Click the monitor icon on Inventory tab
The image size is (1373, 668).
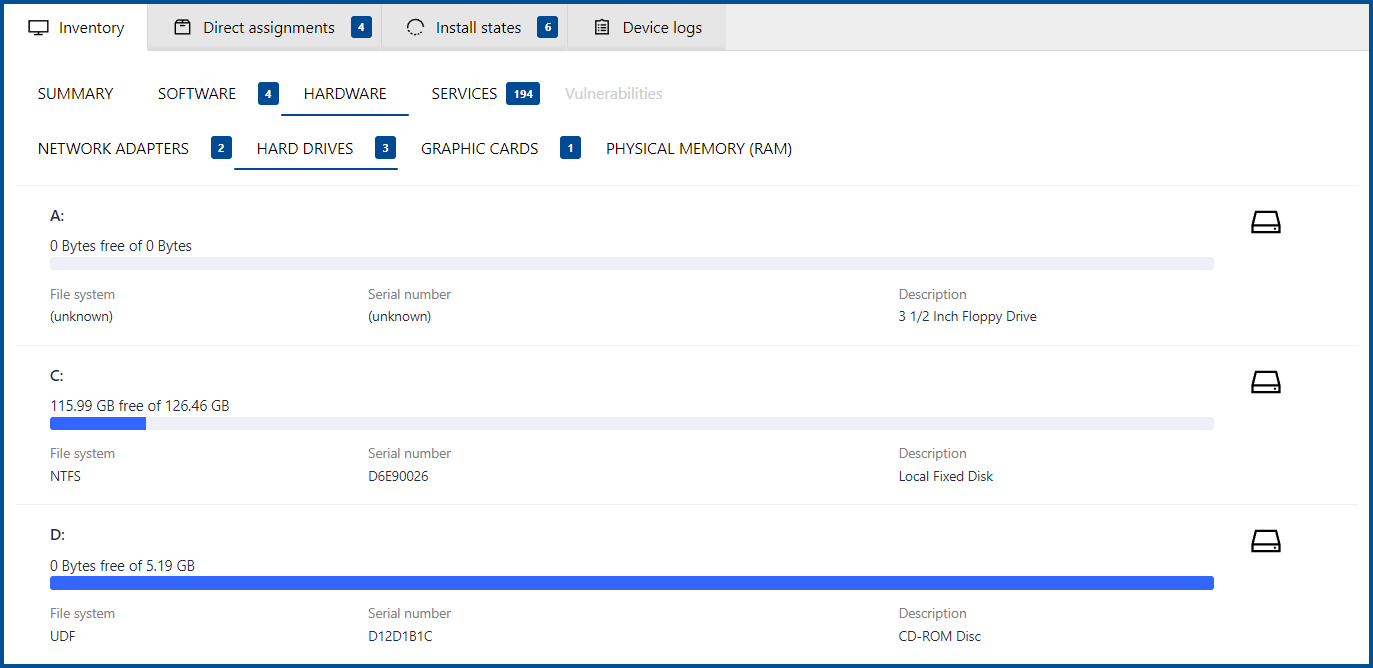coord(39,28)
